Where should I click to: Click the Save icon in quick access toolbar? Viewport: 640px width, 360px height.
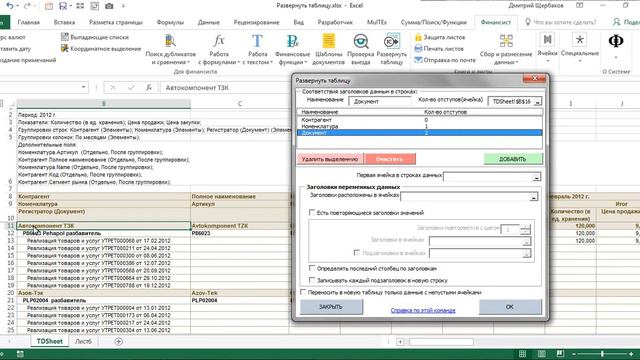63,6
